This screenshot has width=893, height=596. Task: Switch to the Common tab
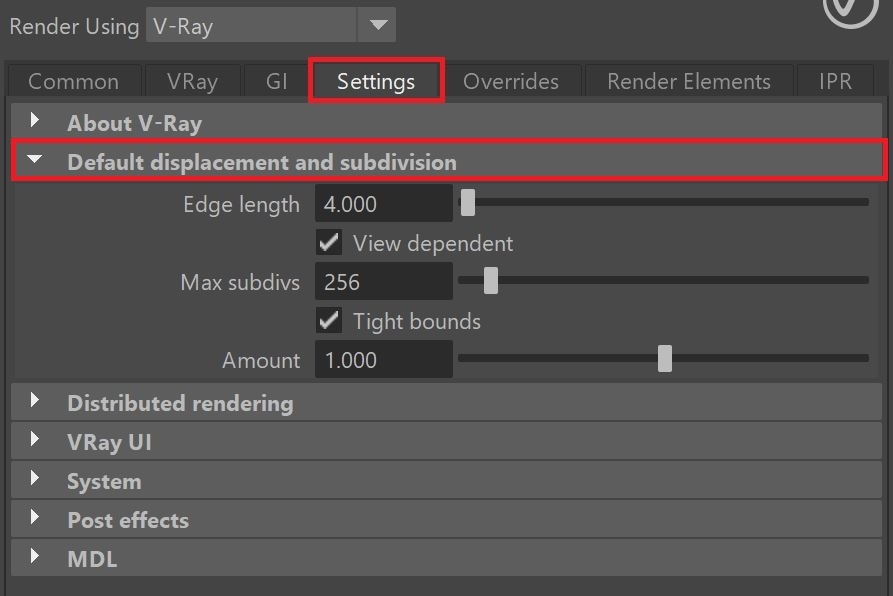[74, 81]
